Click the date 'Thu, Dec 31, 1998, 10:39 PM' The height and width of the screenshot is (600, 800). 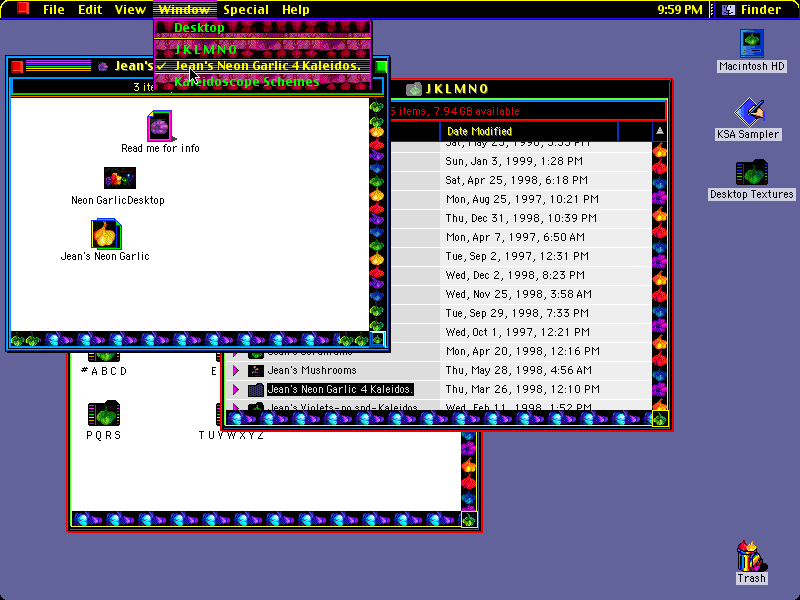pos(521,218)
